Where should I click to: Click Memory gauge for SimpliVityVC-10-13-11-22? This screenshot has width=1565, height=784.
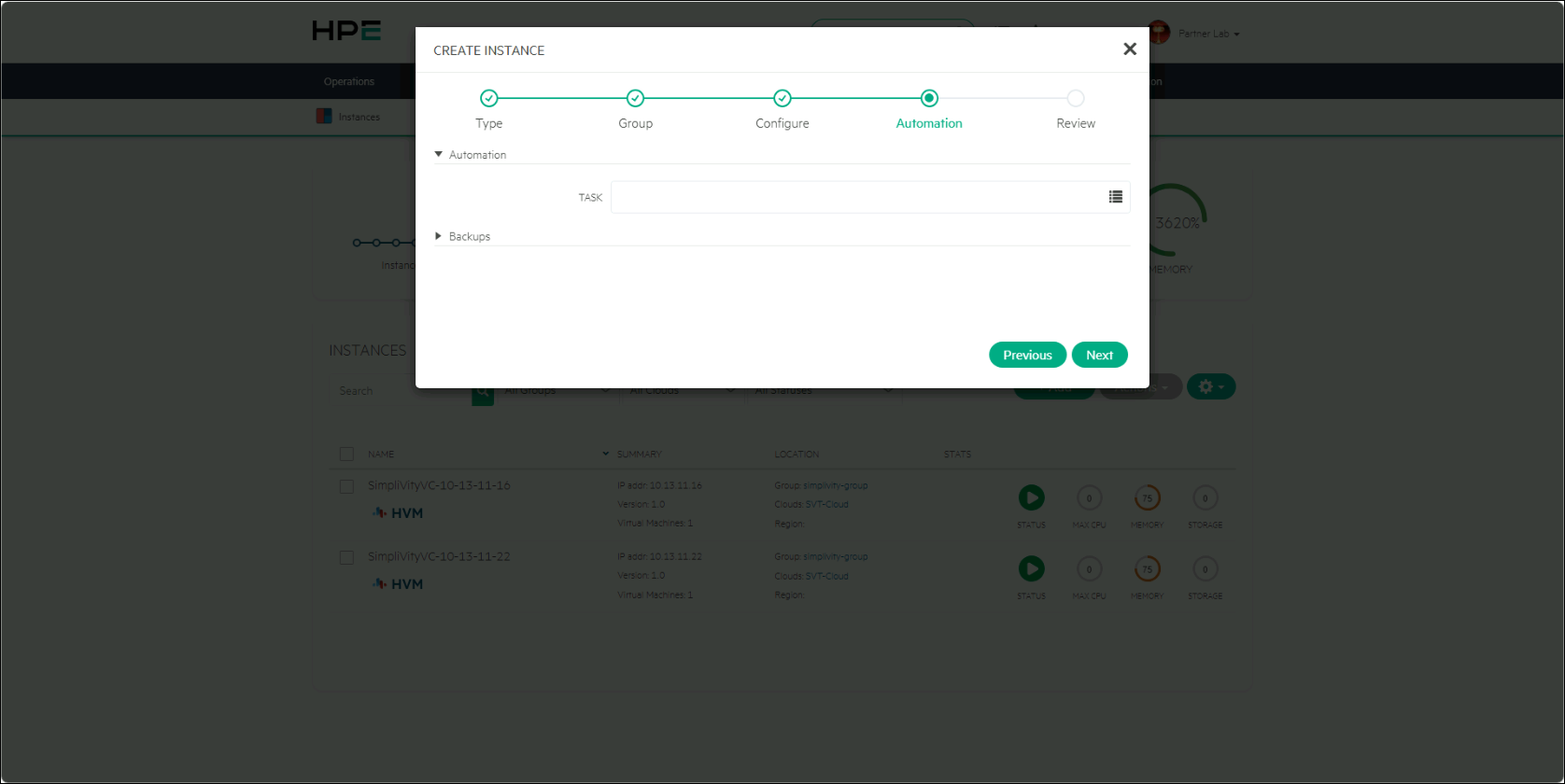click(x=1147, y=568)
